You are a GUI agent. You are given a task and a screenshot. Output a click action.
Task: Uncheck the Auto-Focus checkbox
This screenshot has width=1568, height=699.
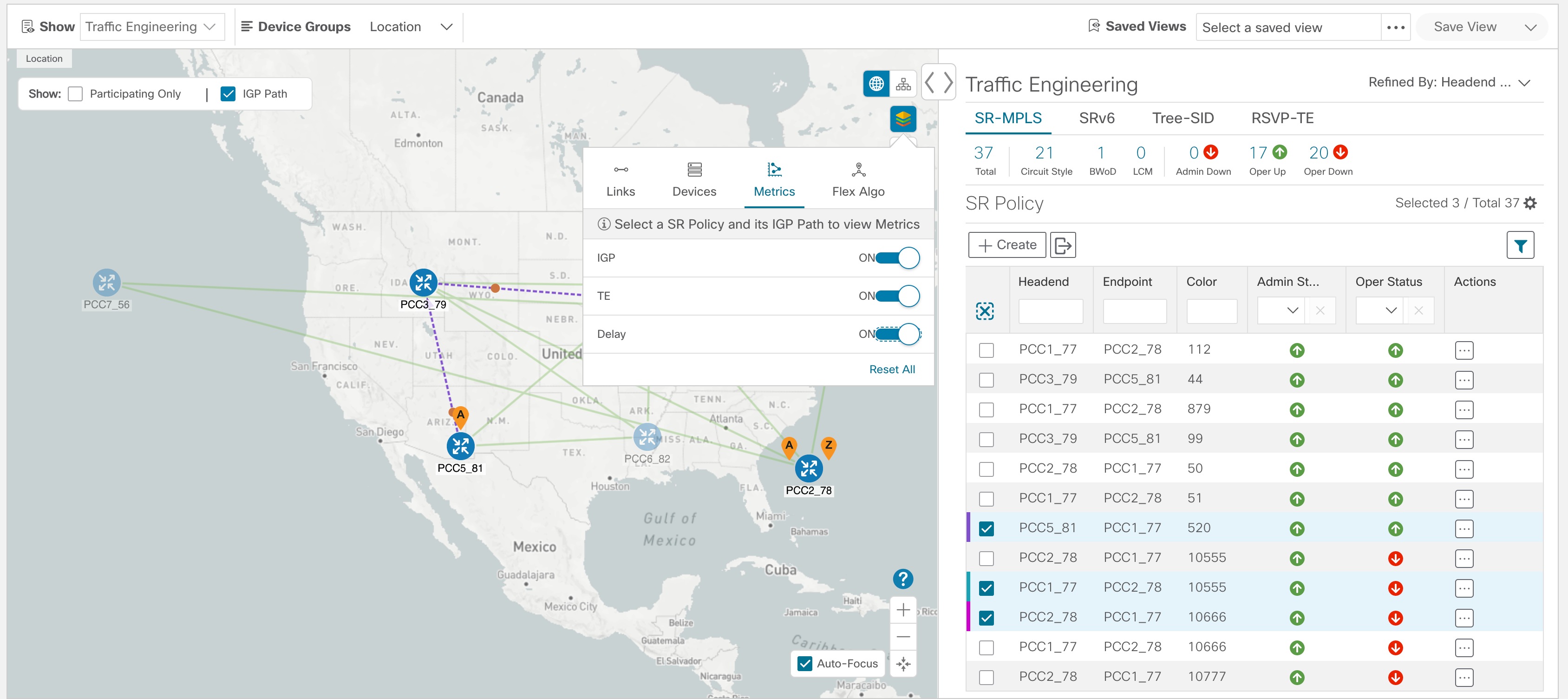coord(805,664)
